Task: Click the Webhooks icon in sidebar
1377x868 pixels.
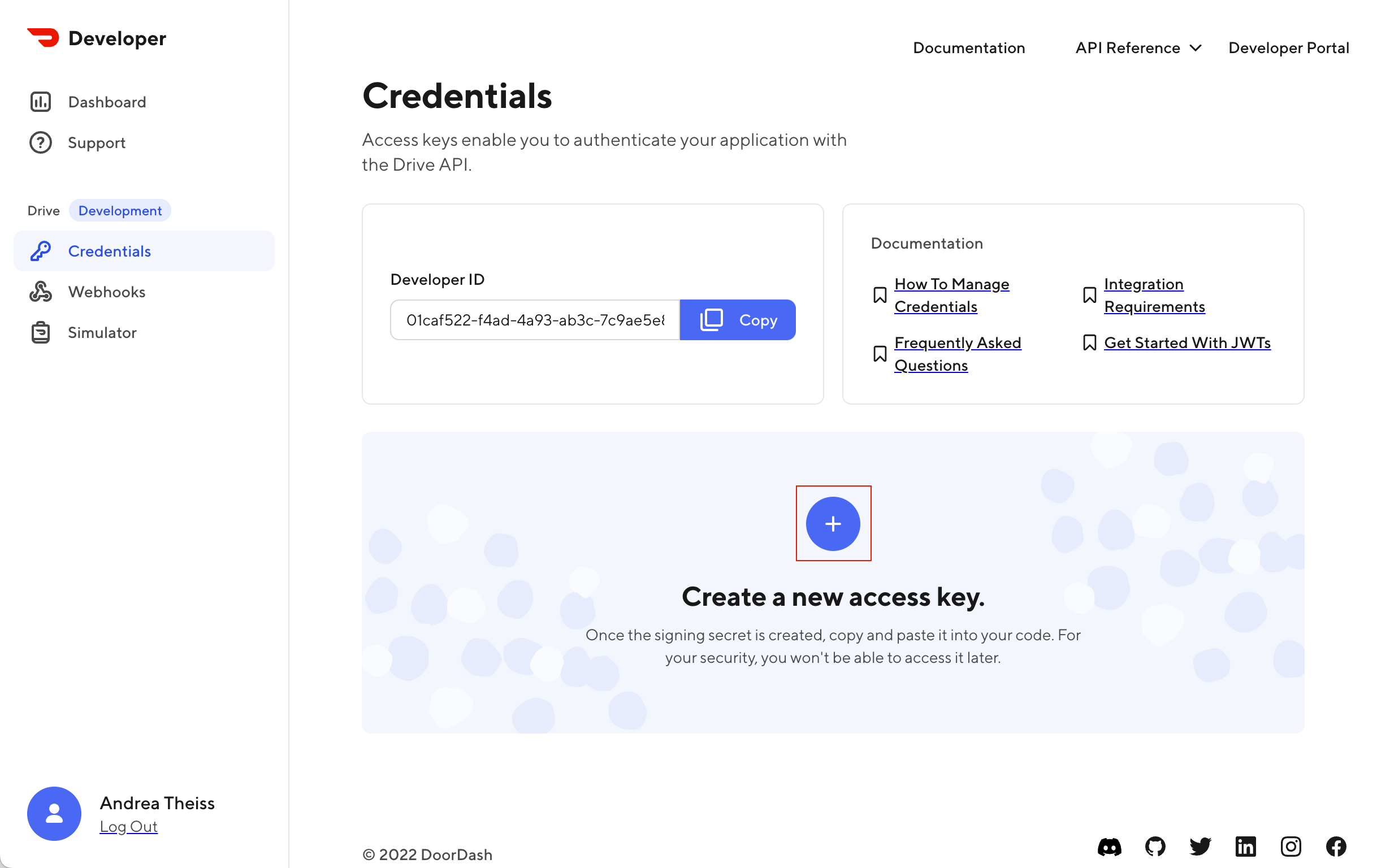Action: 39,291
